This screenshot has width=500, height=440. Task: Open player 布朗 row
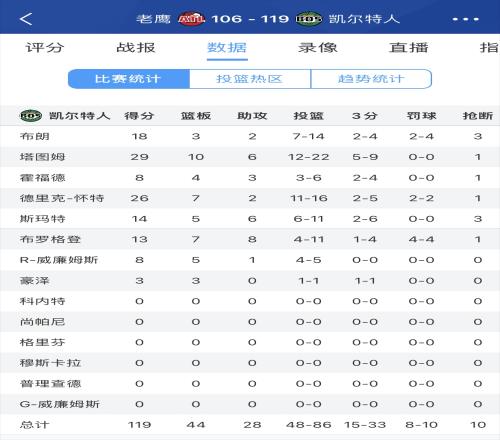(250, 136)
